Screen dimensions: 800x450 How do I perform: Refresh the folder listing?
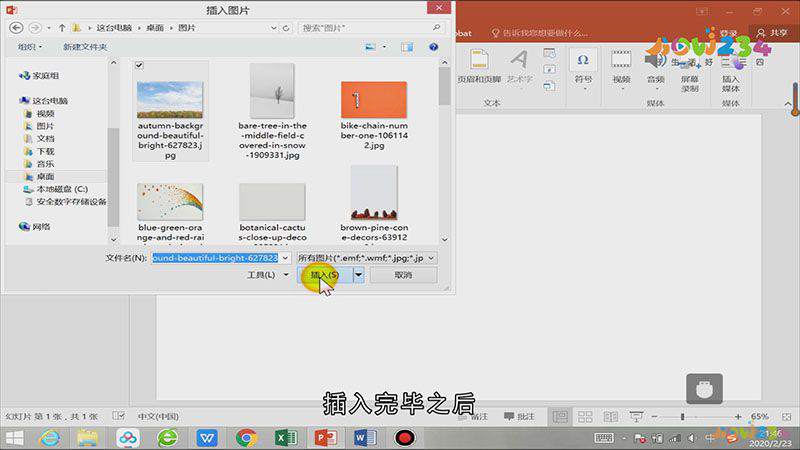pyautogui.click(x=286, y=28)
